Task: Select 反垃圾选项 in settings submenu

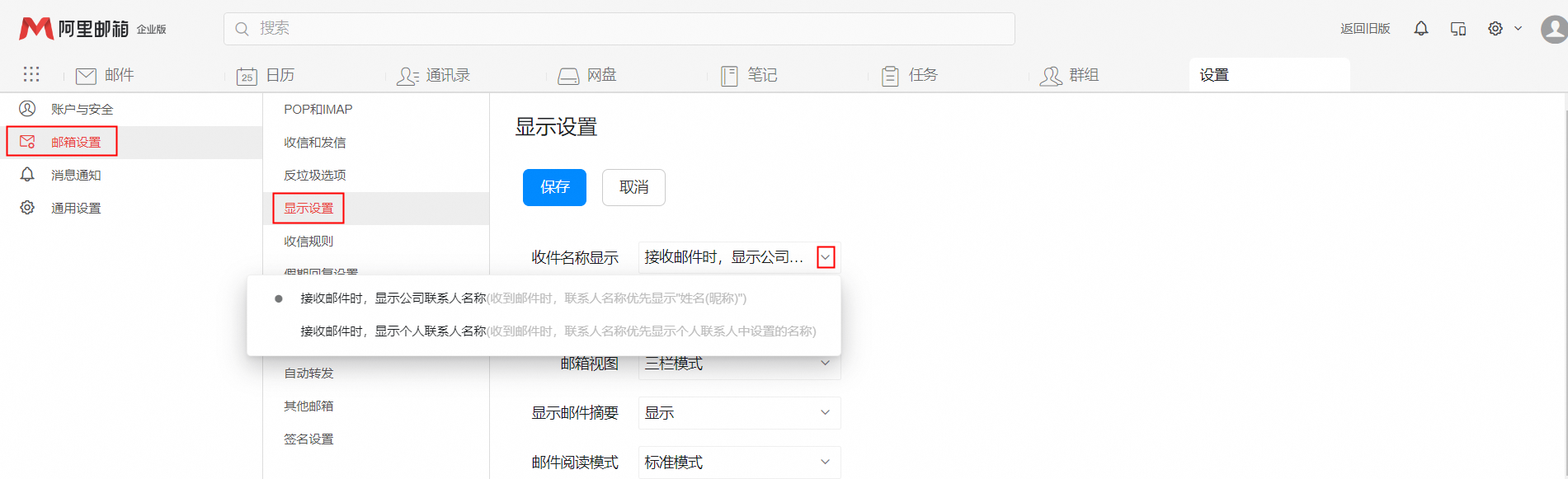Action: pyautogui.click(x=315, y=175)
